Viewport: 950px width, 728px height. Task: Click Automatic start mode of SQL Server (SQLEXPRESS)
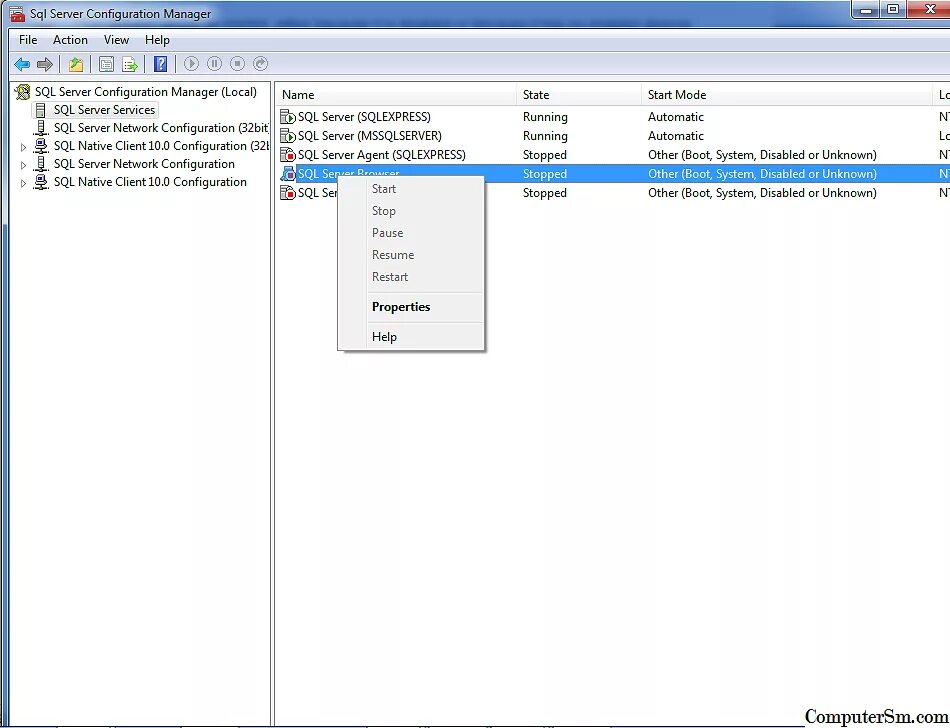tap(676, 117)
